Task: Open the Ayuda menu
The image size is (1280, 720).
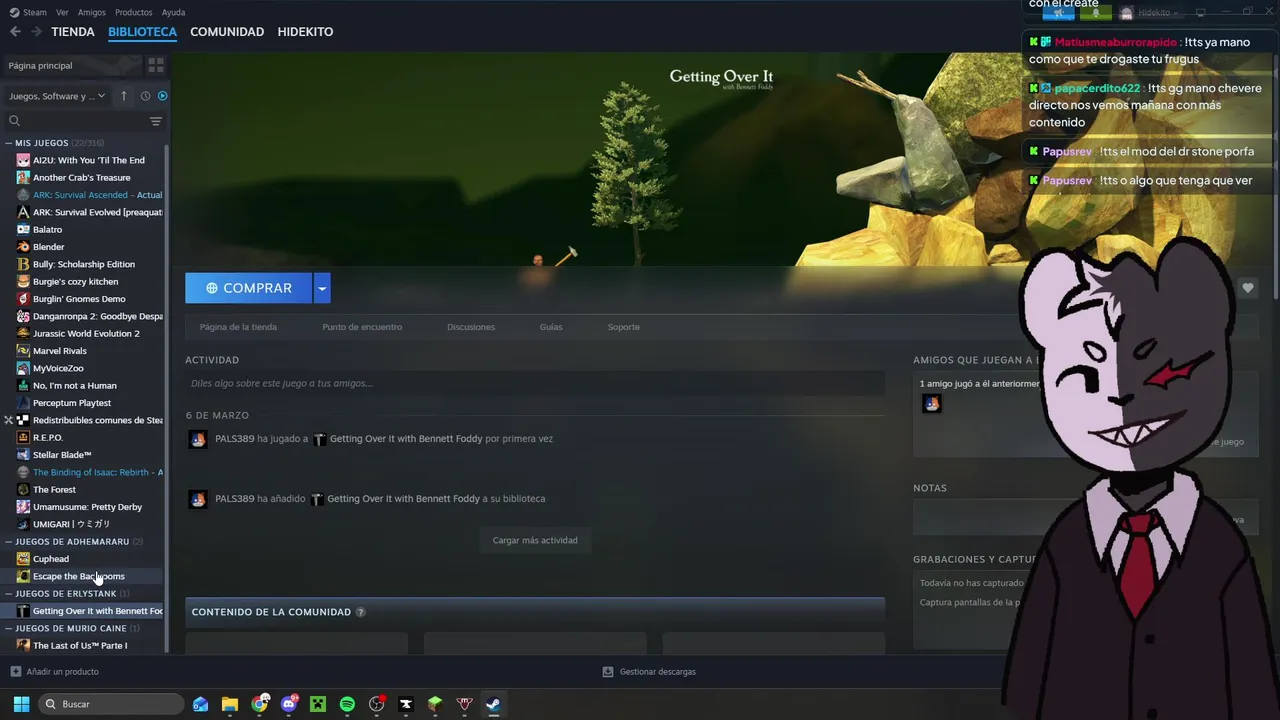Action: (173, 12)
